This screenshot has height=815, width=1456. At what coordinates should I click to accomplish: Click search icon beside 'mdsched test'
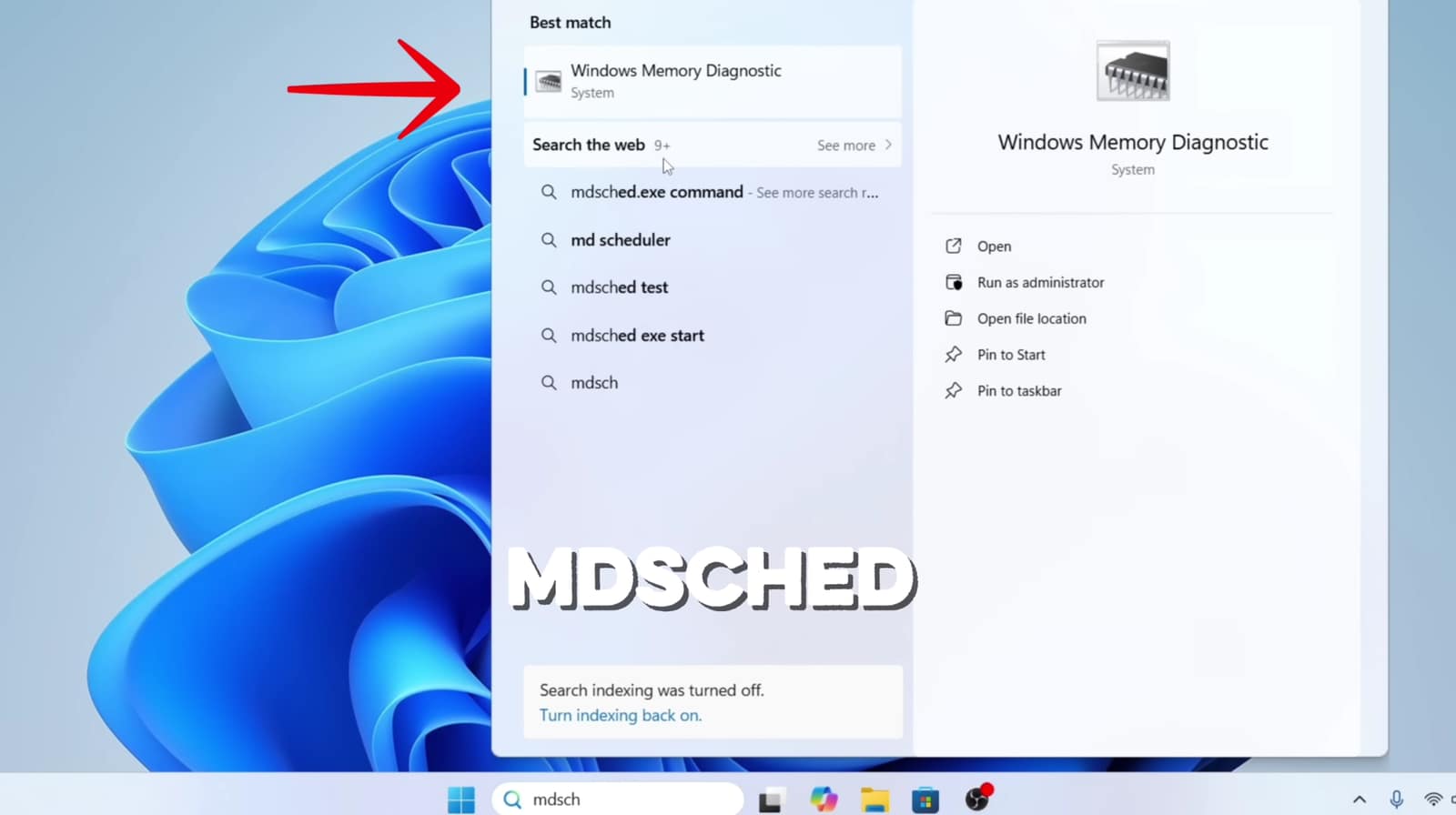pos(549,287)
